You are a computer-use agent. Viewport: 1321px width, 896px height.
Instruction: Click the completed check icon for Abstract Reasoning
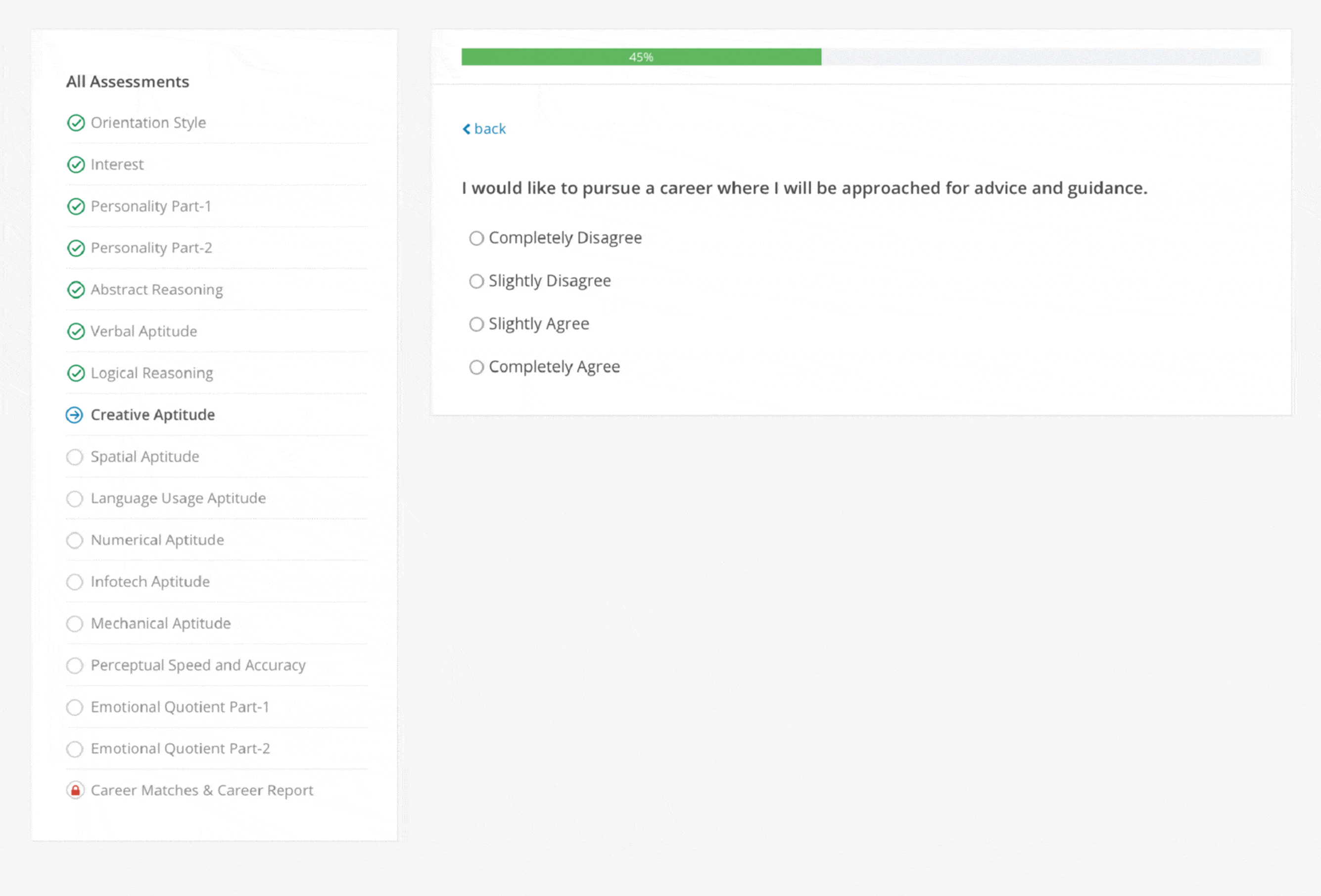(76, 290)
